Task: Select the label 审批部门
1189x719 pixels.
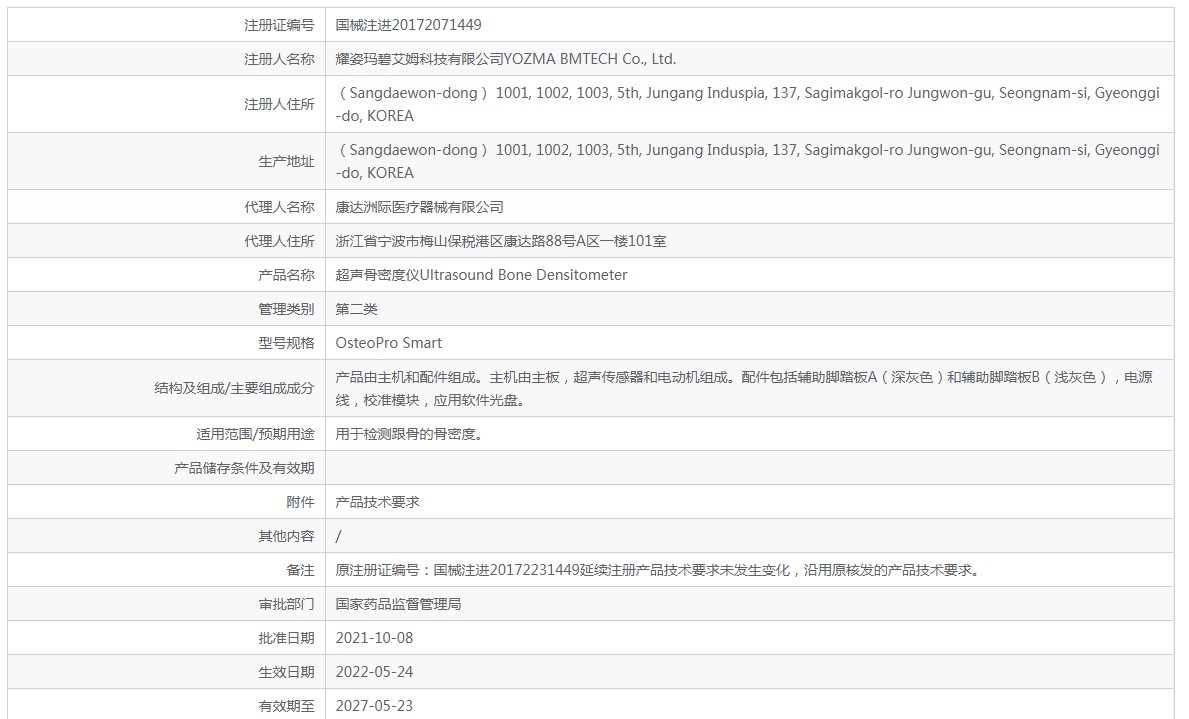Action: pos(286,604)
